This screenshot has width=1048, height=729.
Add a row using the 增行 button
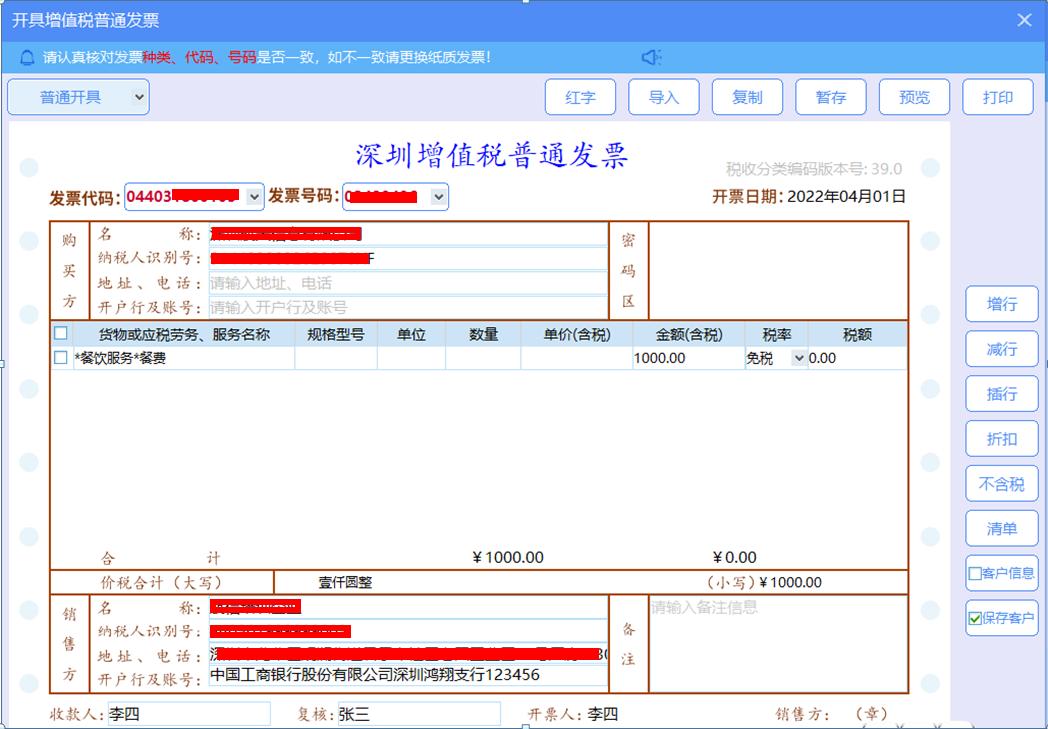coord(1001,304)
